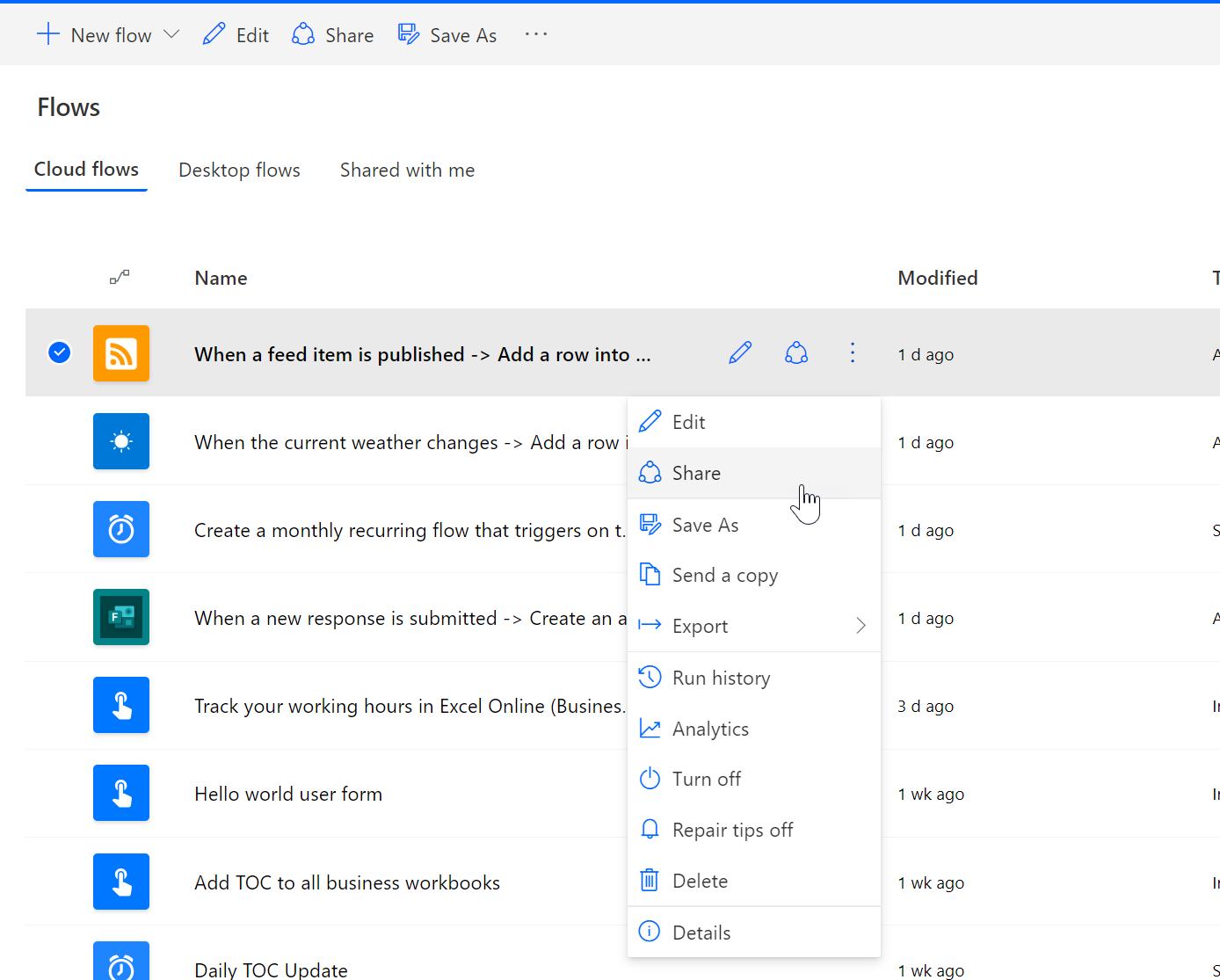This screenshot has height=980, width=1220.
Task: Switch to the Desktop flows tab
Action: [x=239, y=171]
